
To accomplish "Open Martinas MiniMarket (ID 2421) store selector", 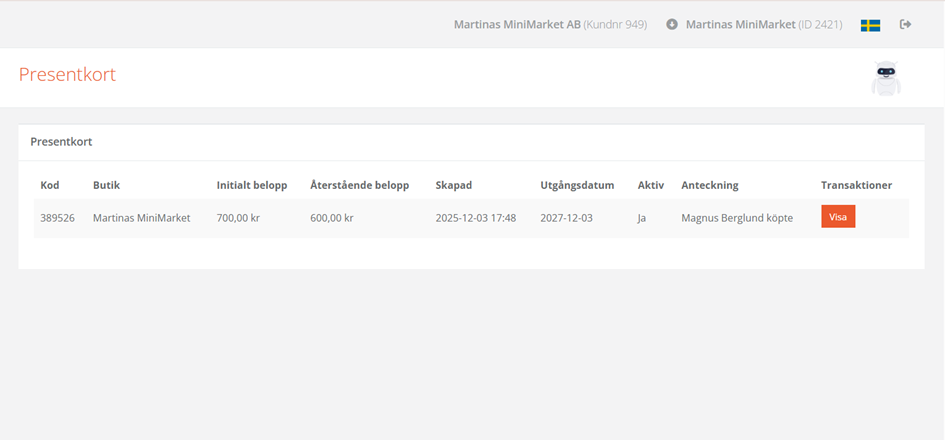I will point(764,24).
